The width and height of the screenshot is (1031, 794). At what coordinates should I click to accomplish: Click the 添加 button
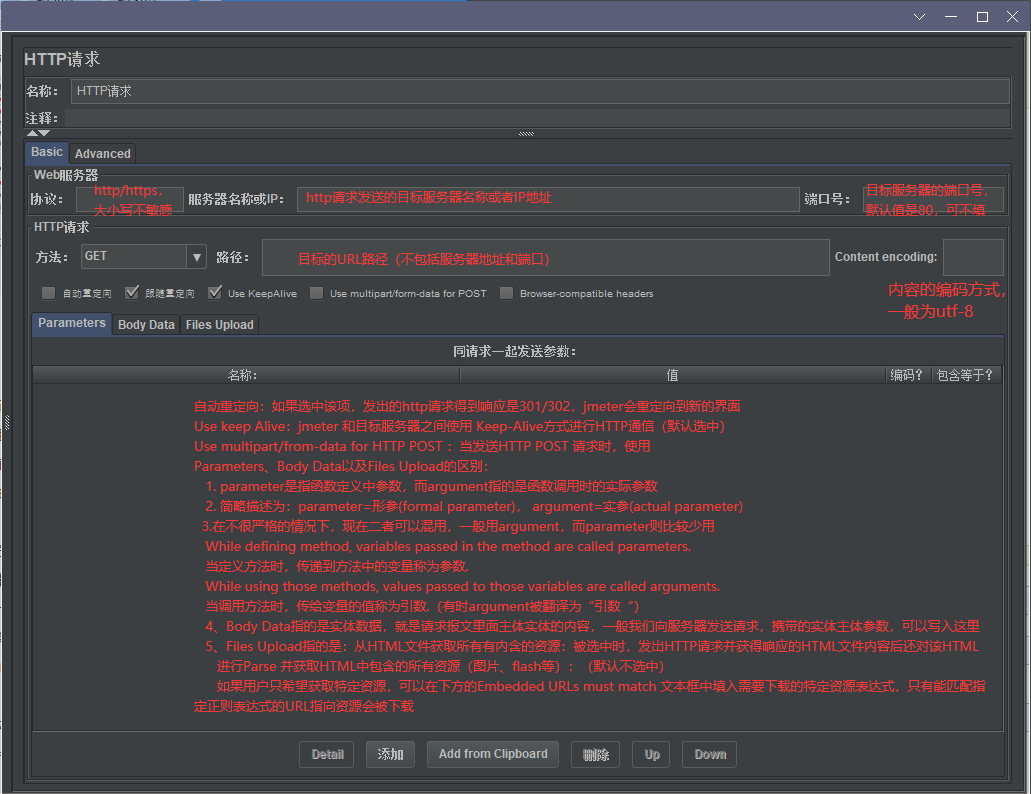(x=391, y=754)
